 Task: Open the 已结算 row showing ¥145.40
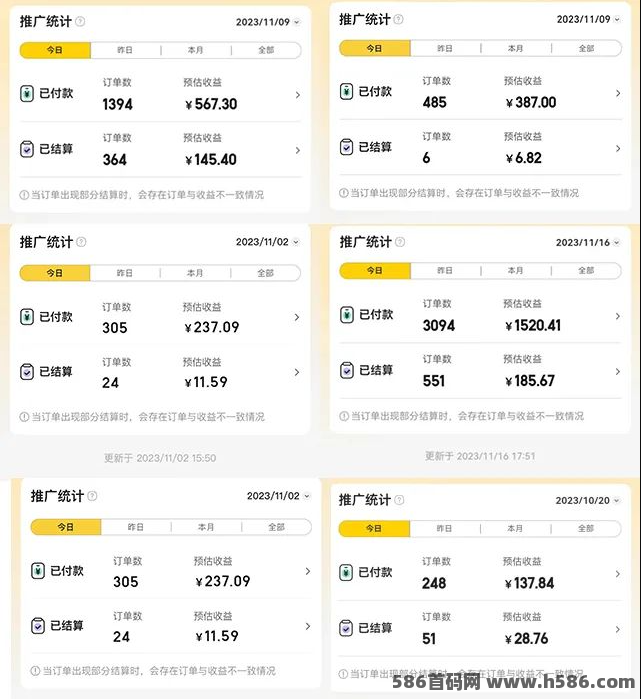click(160, 150)
